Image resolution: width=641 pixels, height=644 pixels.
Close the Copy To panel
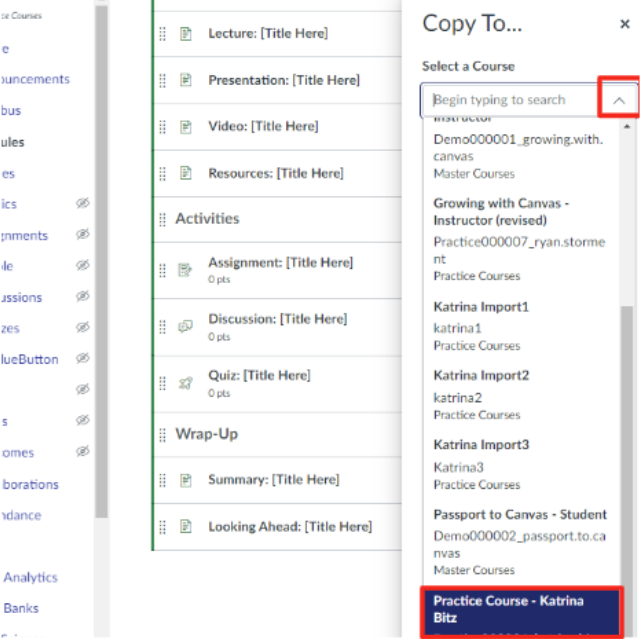click(625, 24)
